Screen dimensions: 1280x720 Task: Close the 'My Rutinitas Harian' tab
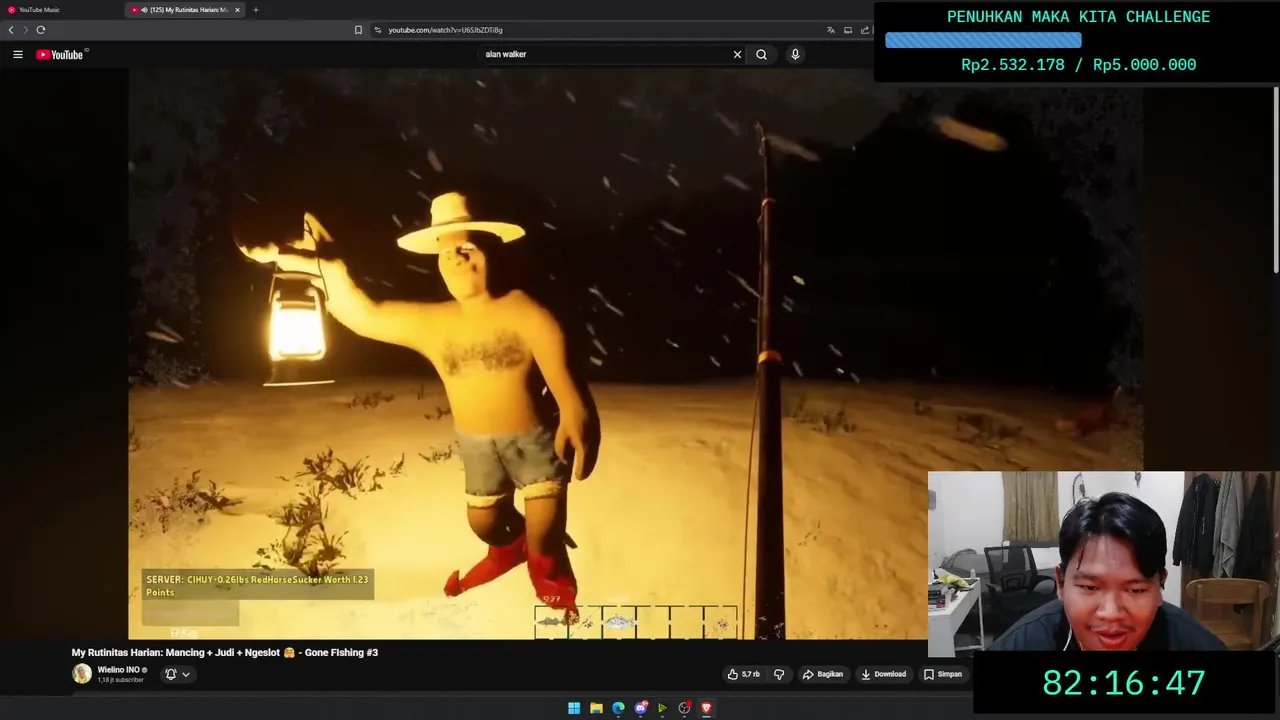[x=237, y=10]
